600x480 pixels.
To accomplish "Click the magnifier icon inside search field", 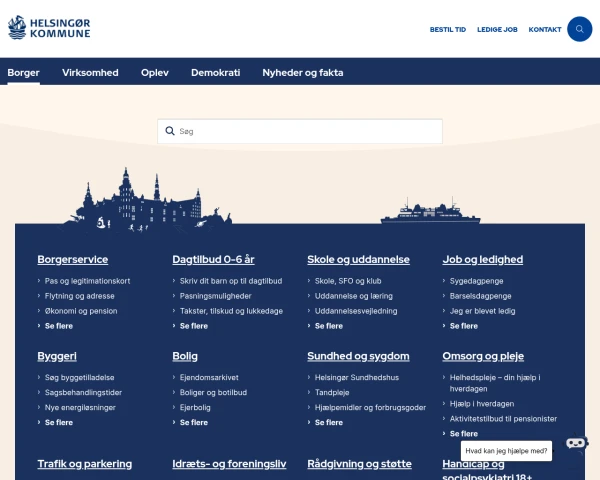I will pos(170,131).
